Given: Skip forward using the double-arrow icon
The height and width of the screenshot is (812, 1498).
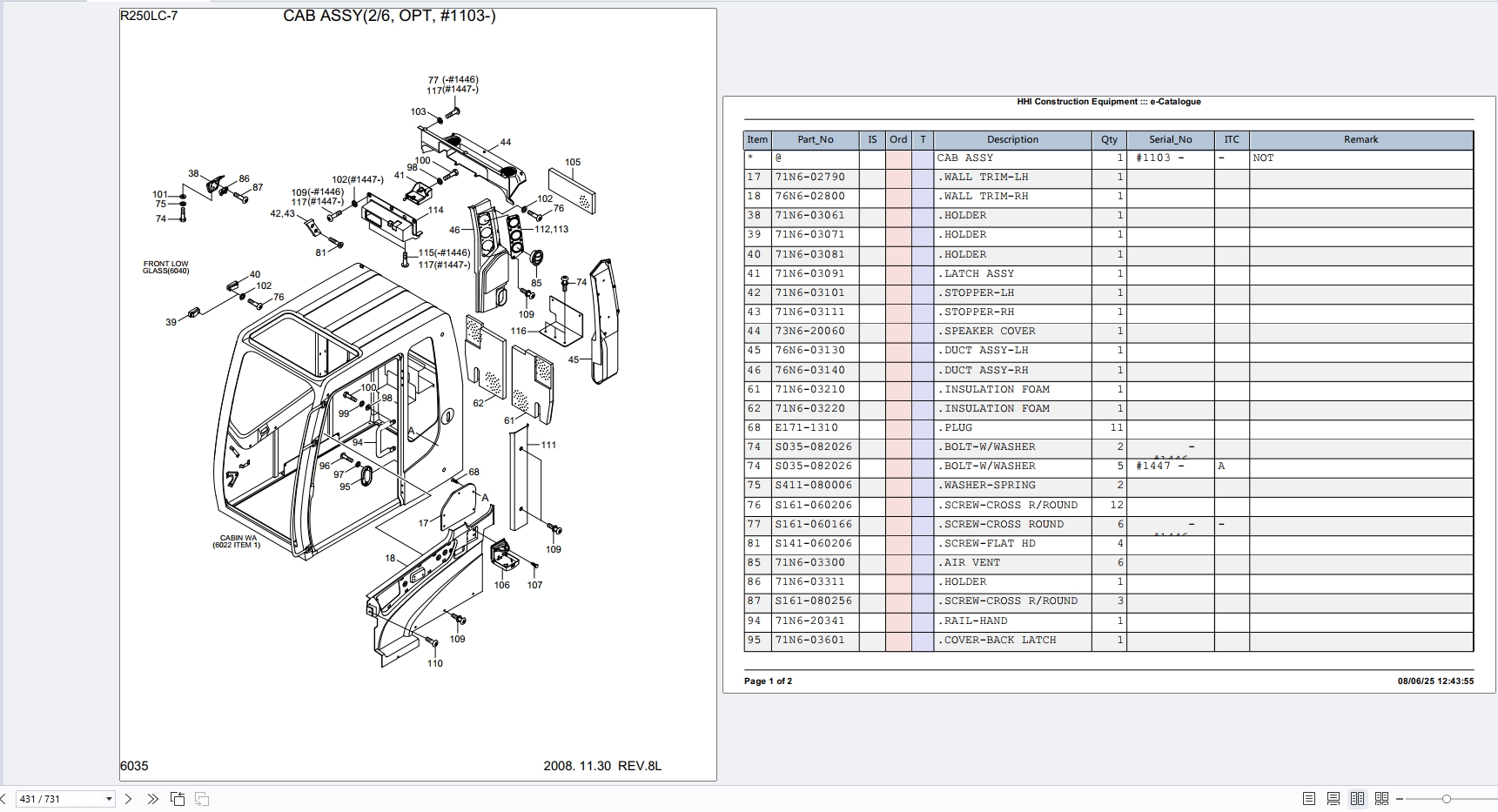Looking at the screenshot, I should (153, 799).
